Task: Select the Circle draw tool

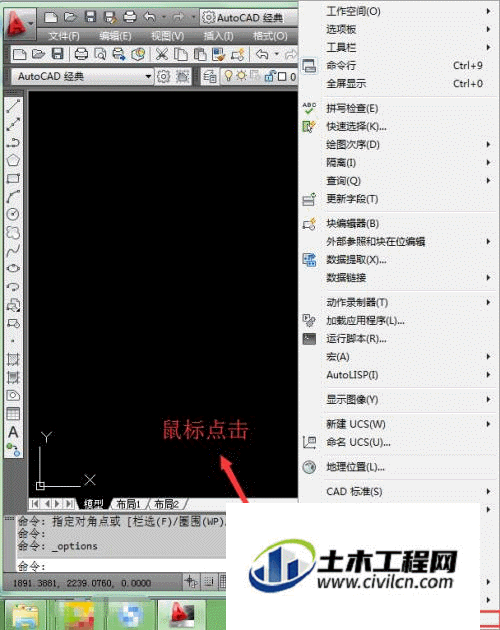Action: coord(13,214)
